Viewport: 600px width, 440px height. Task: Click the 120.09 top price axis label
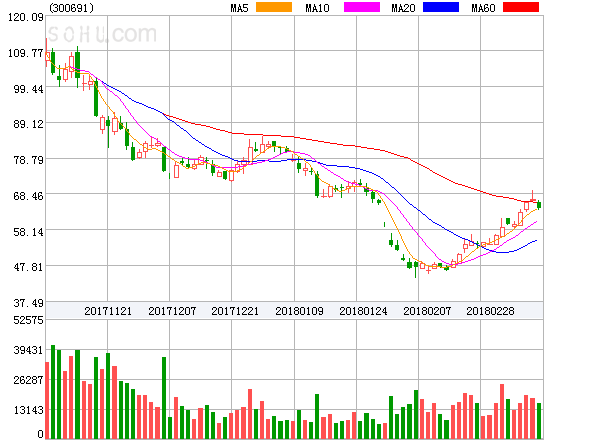pos(26,17)
